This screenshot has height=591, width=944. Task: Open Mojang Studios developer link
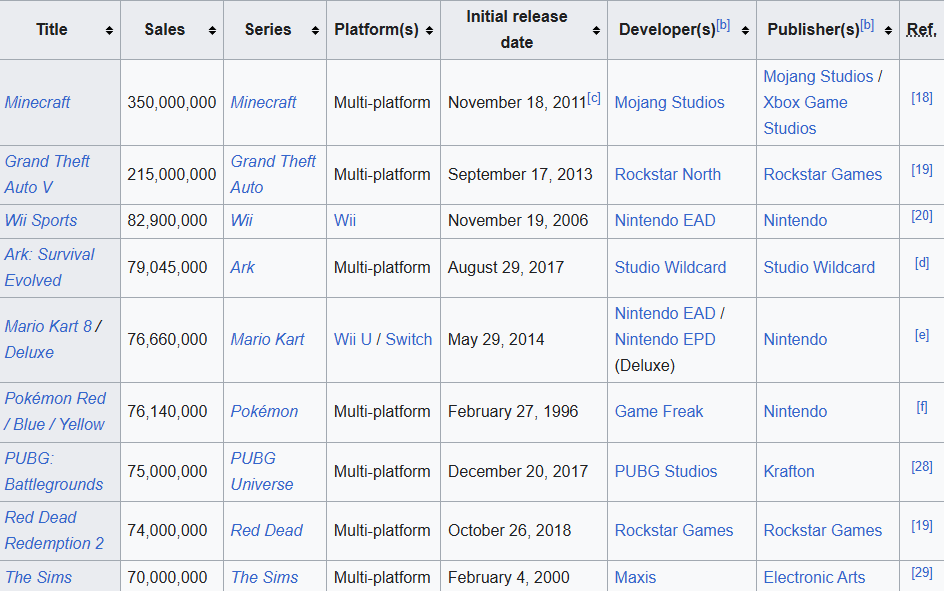(x=669, y=102)
